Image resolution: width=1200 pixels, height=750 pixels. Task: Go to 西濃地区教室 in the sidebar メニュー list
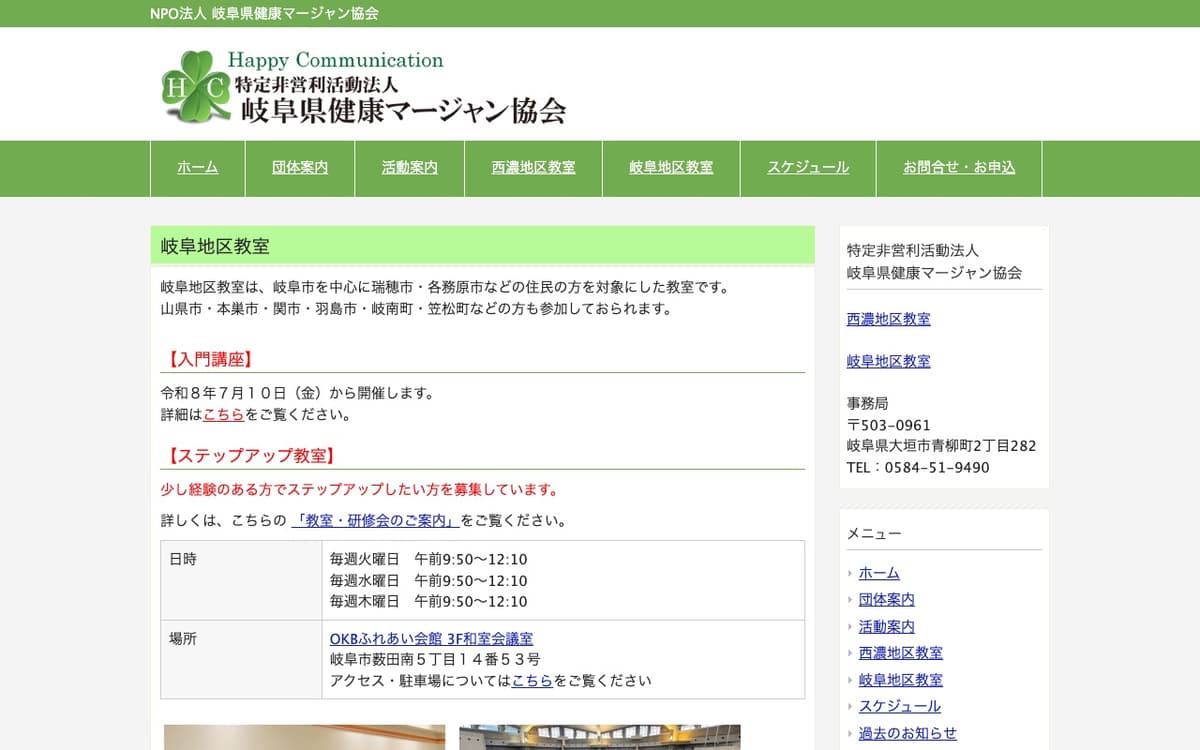click(x=901, y=653)
